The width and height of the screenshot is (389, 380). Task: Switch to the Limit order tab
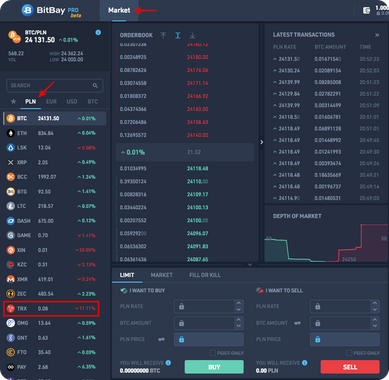tap(127, 275)
